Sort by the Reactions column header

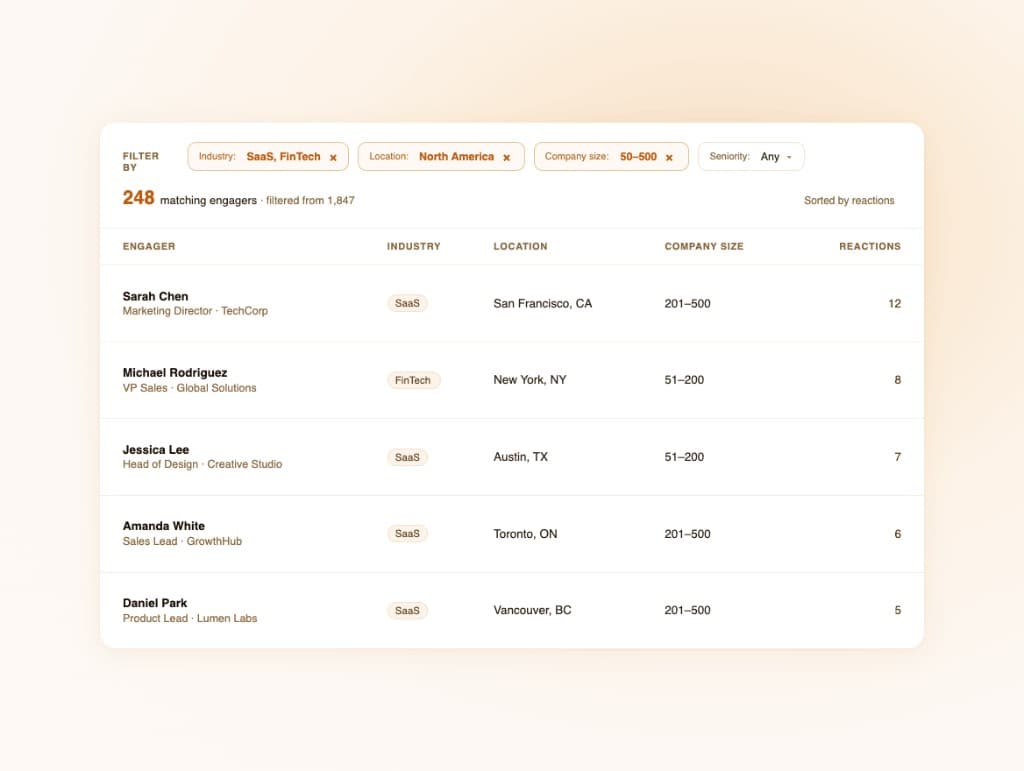point(870,246)
